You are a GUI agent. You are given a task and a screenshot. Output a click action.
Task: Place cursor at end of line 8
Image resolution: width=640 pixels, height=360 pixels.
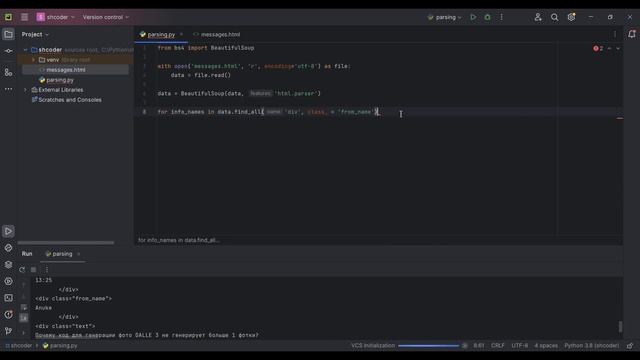379,112
